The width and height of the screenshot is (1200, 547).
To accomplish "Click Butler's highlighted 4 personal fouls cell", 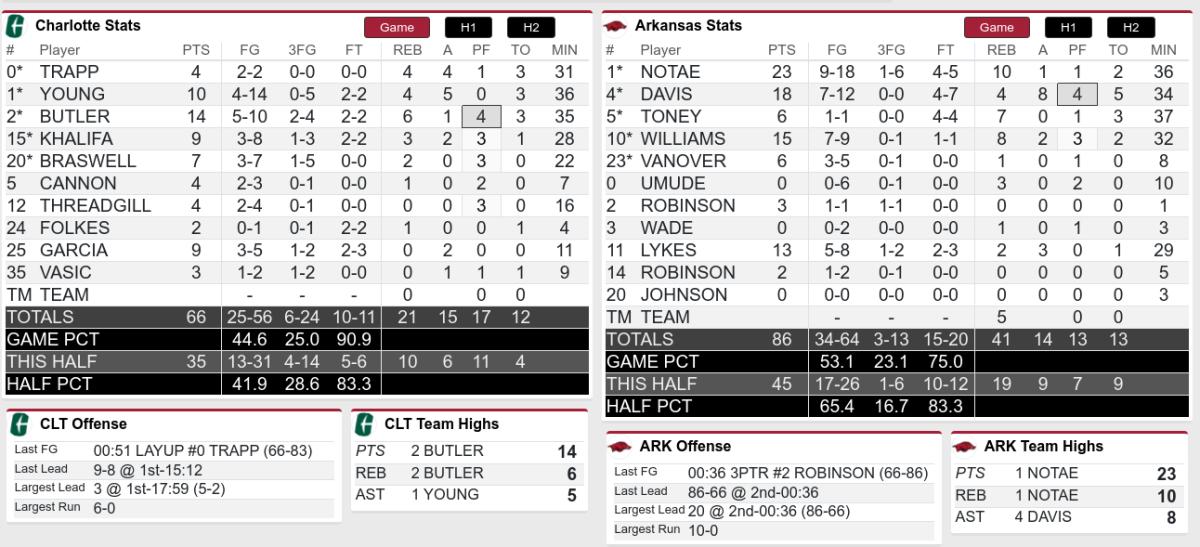I will pyautogui.click(x=481, y=116).
